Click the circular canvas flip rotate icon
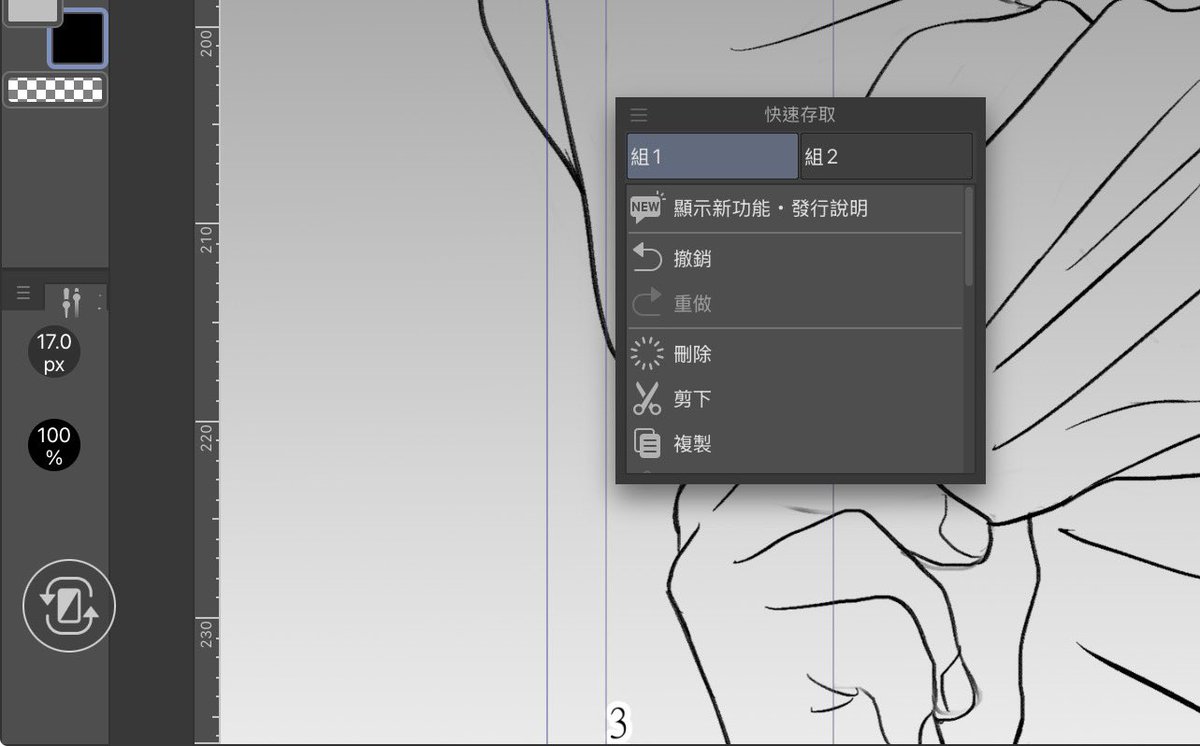 (69, 606)
